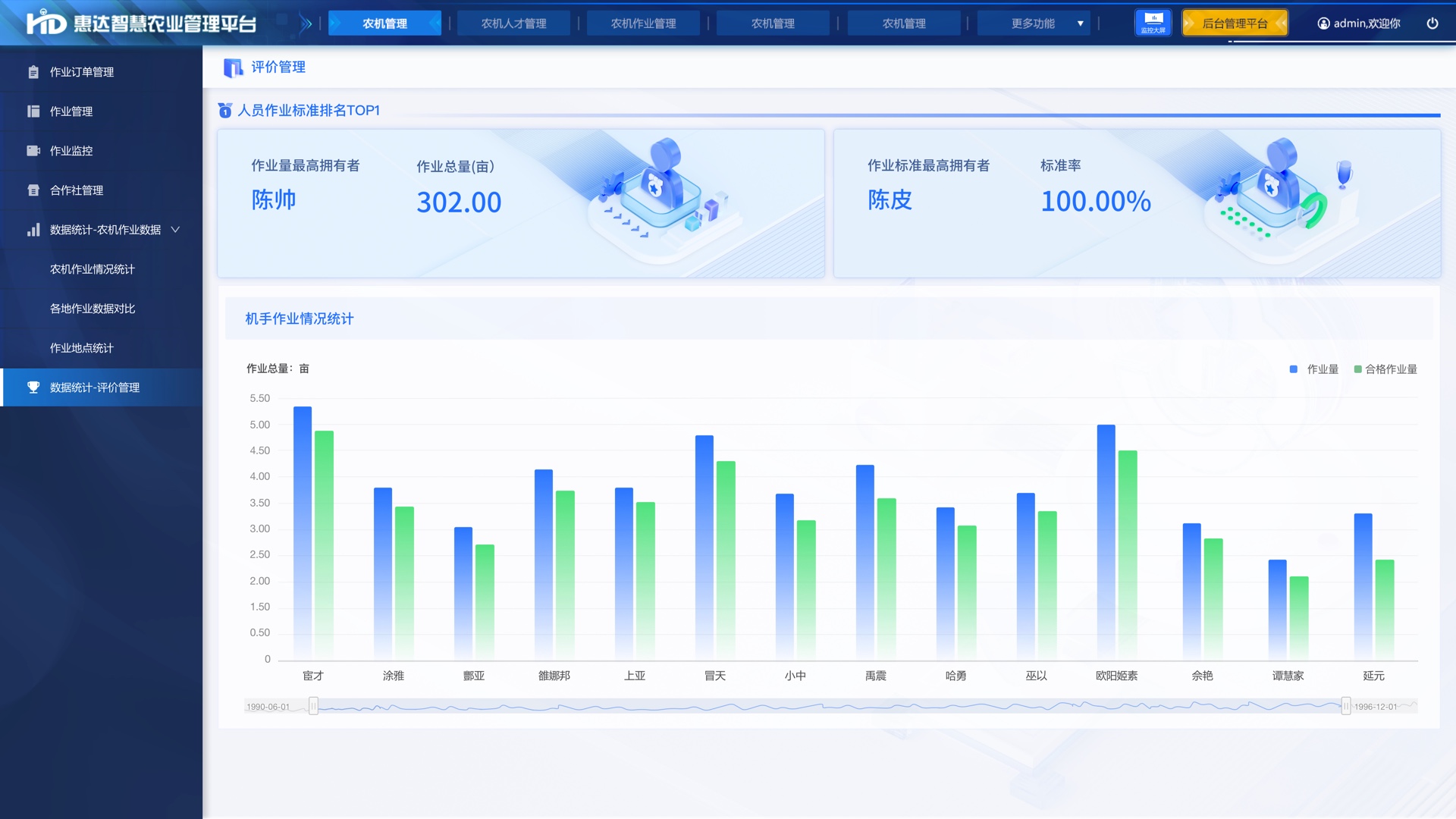This screenshot has height=819, width=1456.
Task: Click the x-axis label 小中
Action: [x=795, y=676]
